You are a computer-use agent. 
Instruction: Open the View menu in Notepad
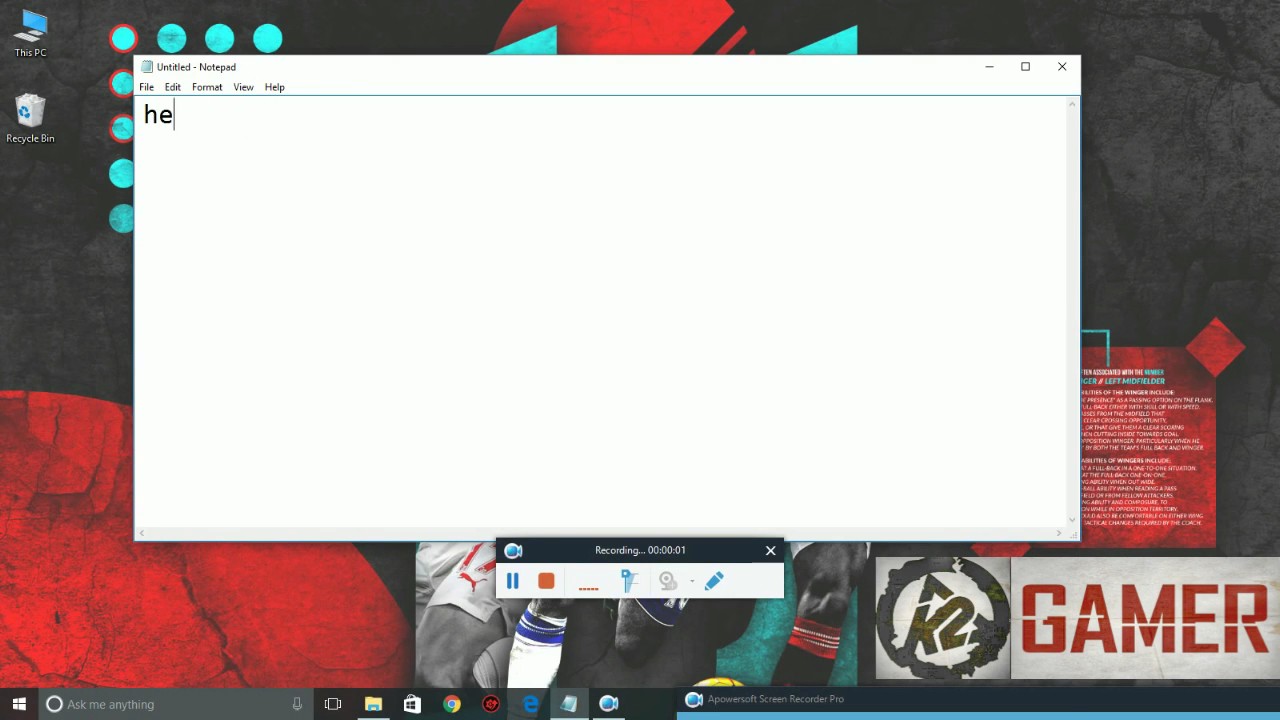(x=243, y=87)
